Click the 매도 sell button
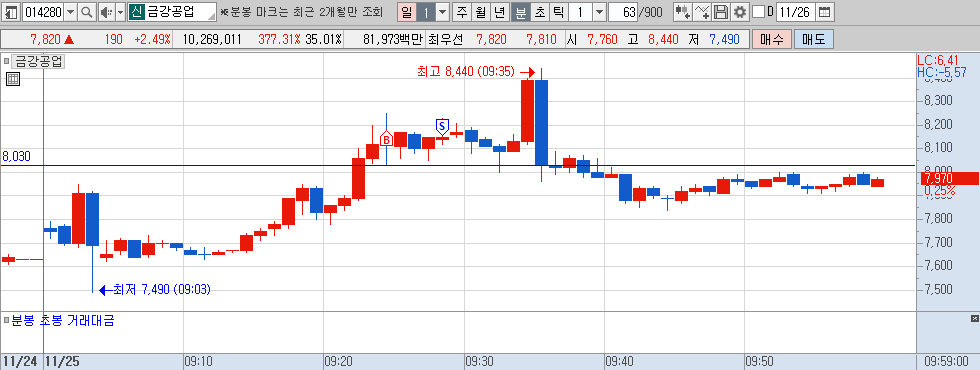 point(814,39)
